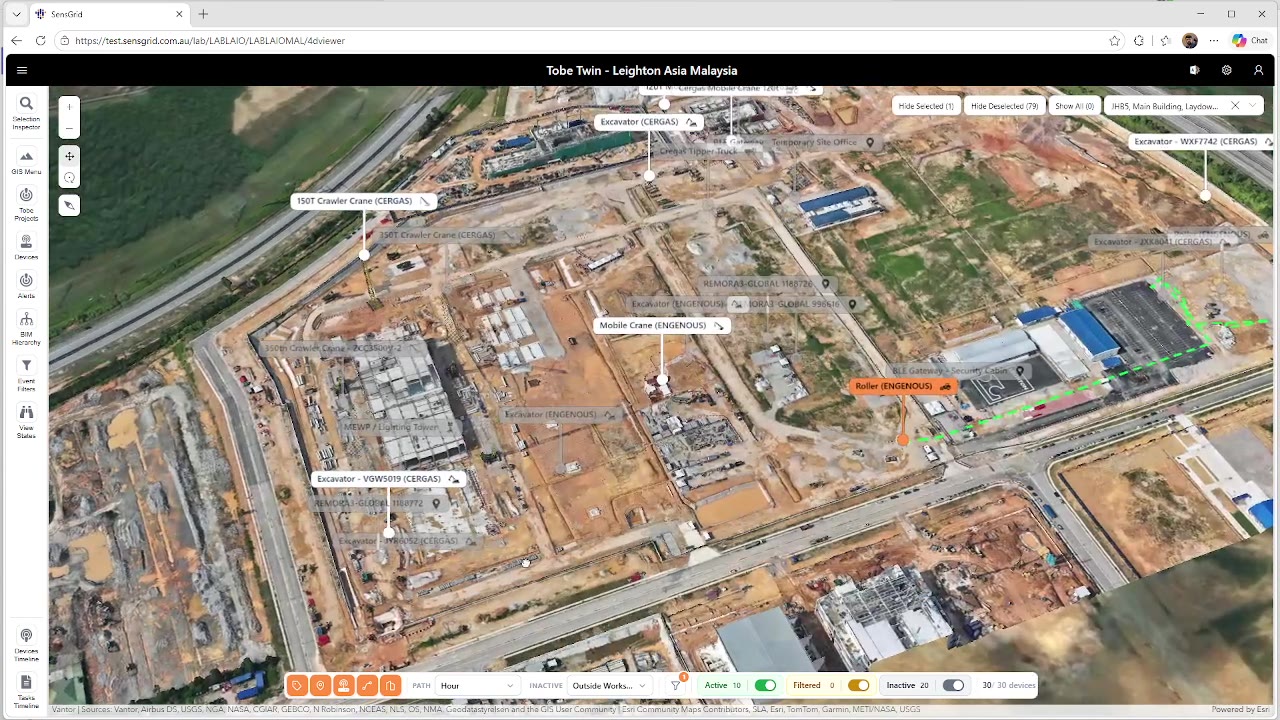Select the white Excavator (CERGAS) label

tap(648, 122)
